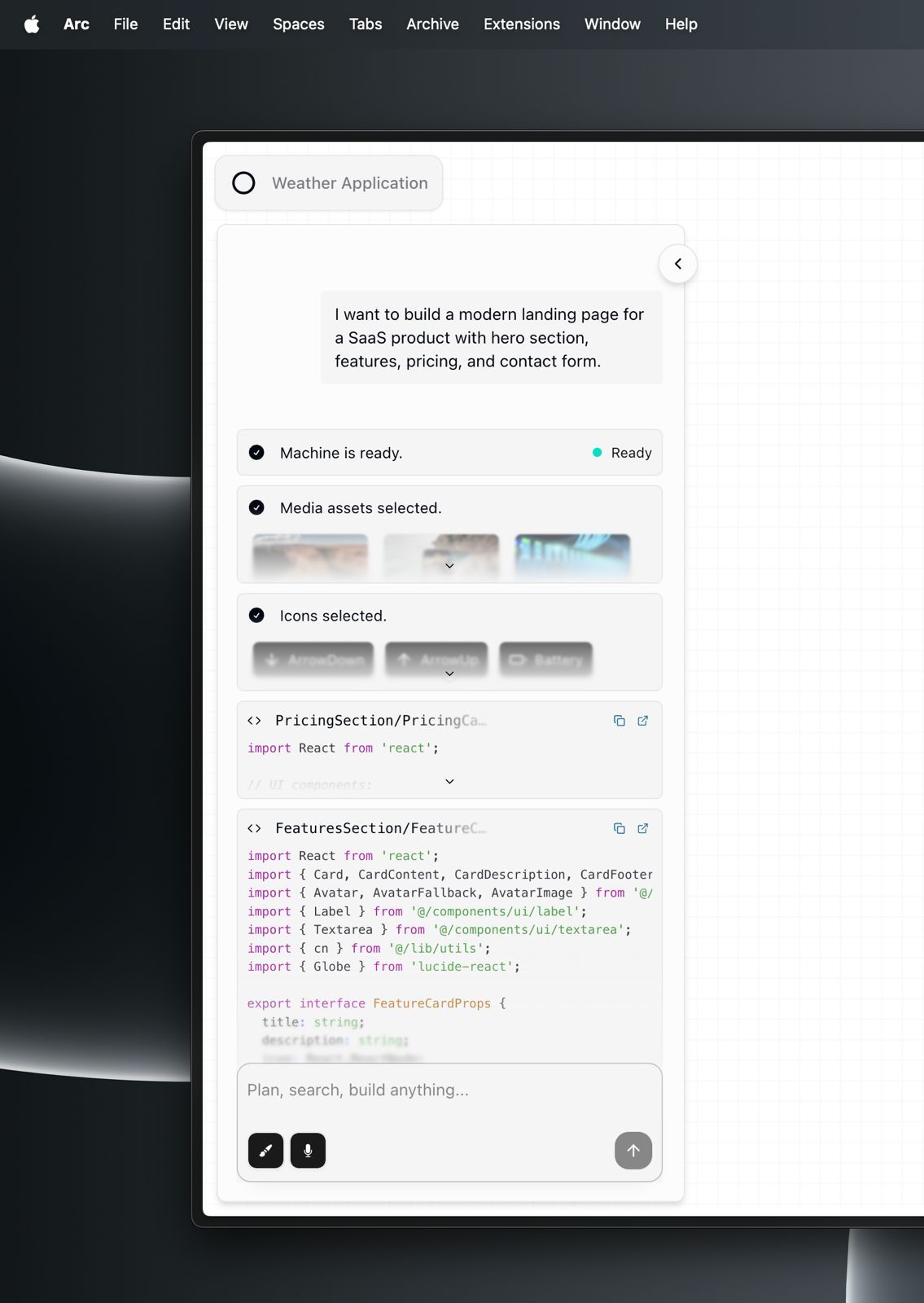The height and width of the screenshot is (1303, 924).
Task: Click the user message about SaaS landing page
Action: click(x=492, y=338)
